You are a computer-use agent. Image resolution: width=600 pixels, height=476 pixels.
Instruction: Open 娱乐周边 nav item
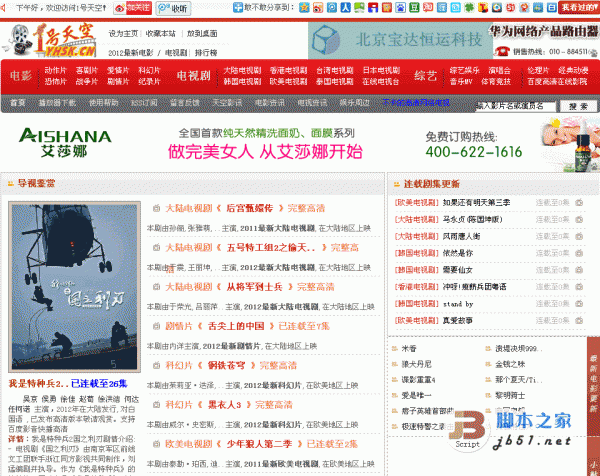pyautogui.click(x=355, y=103)
